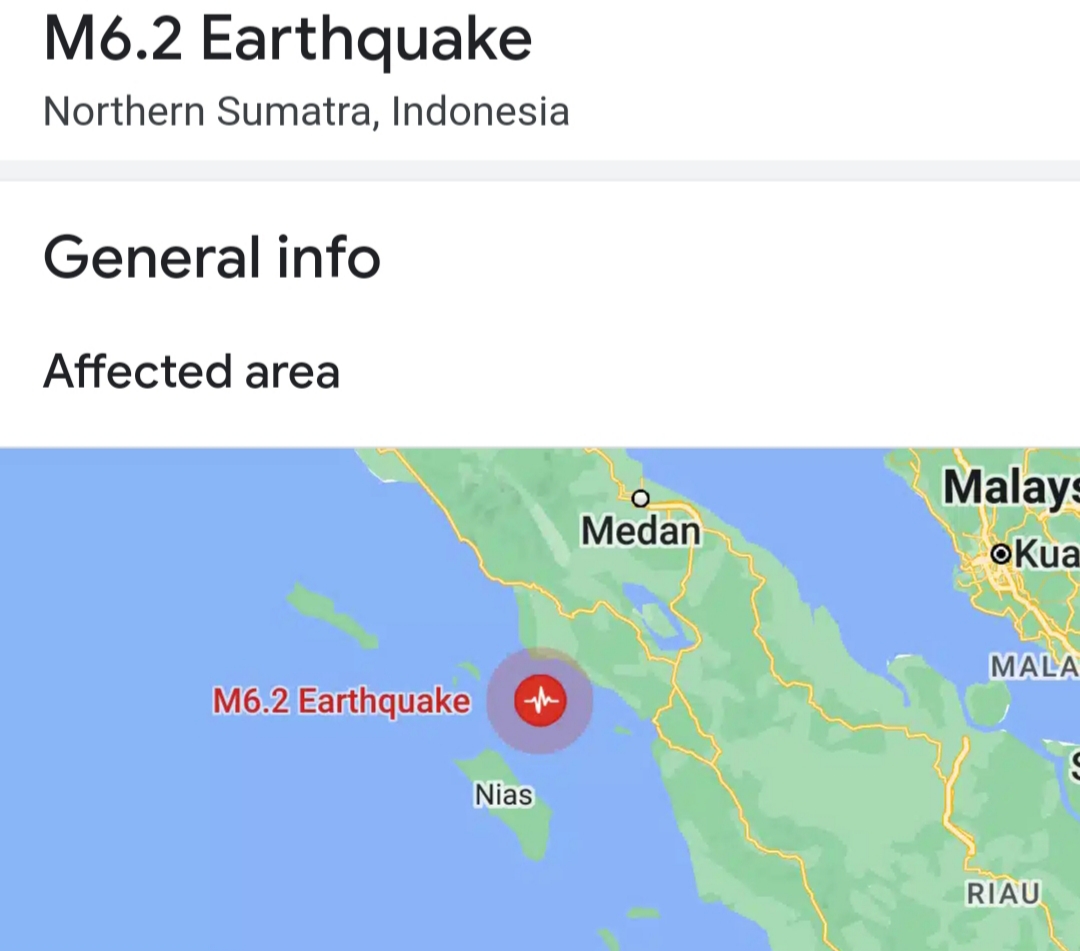Click the Kua city label text

click(x=1047, y=553)
